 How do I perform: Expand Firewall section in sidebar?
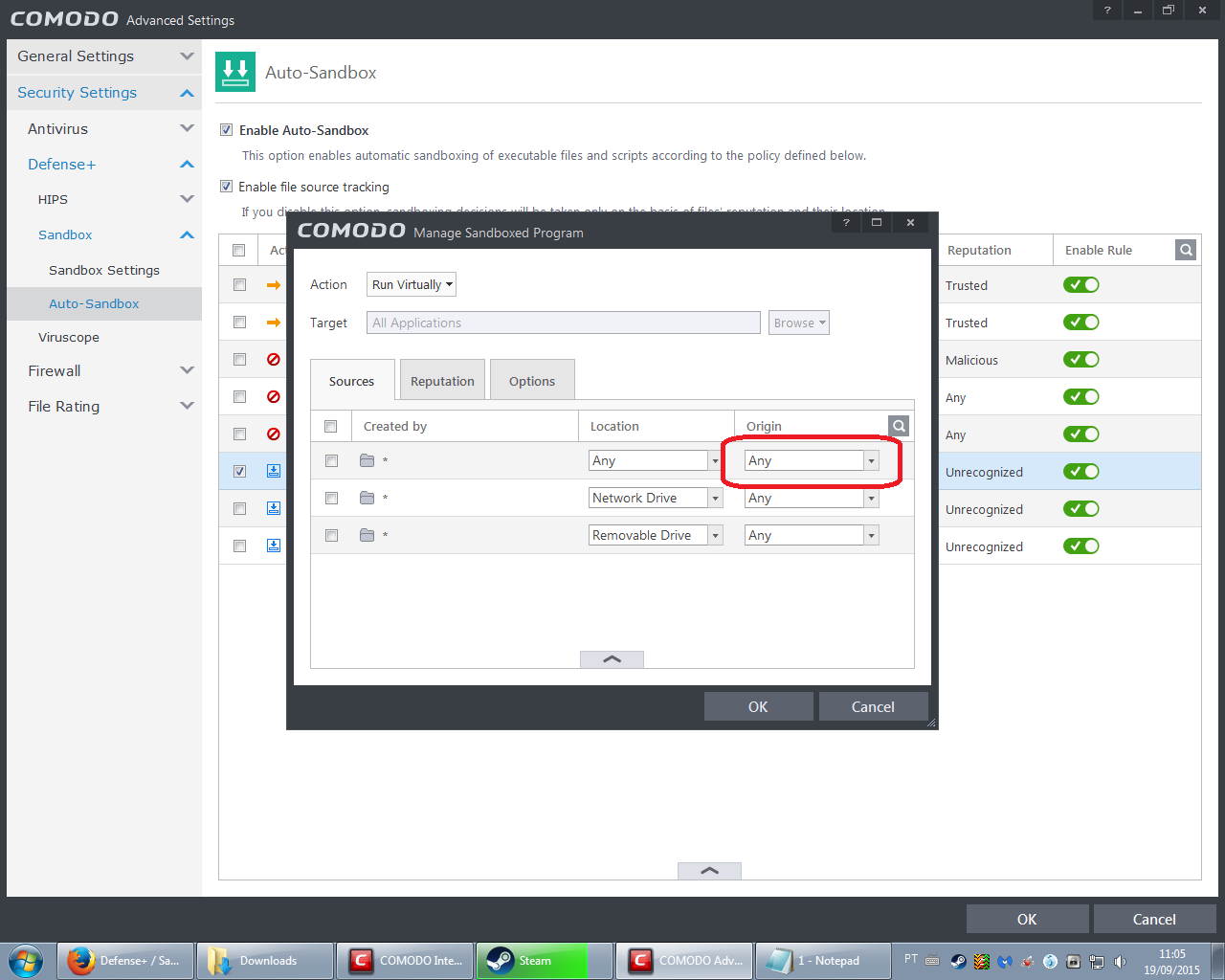click(104, 370)
